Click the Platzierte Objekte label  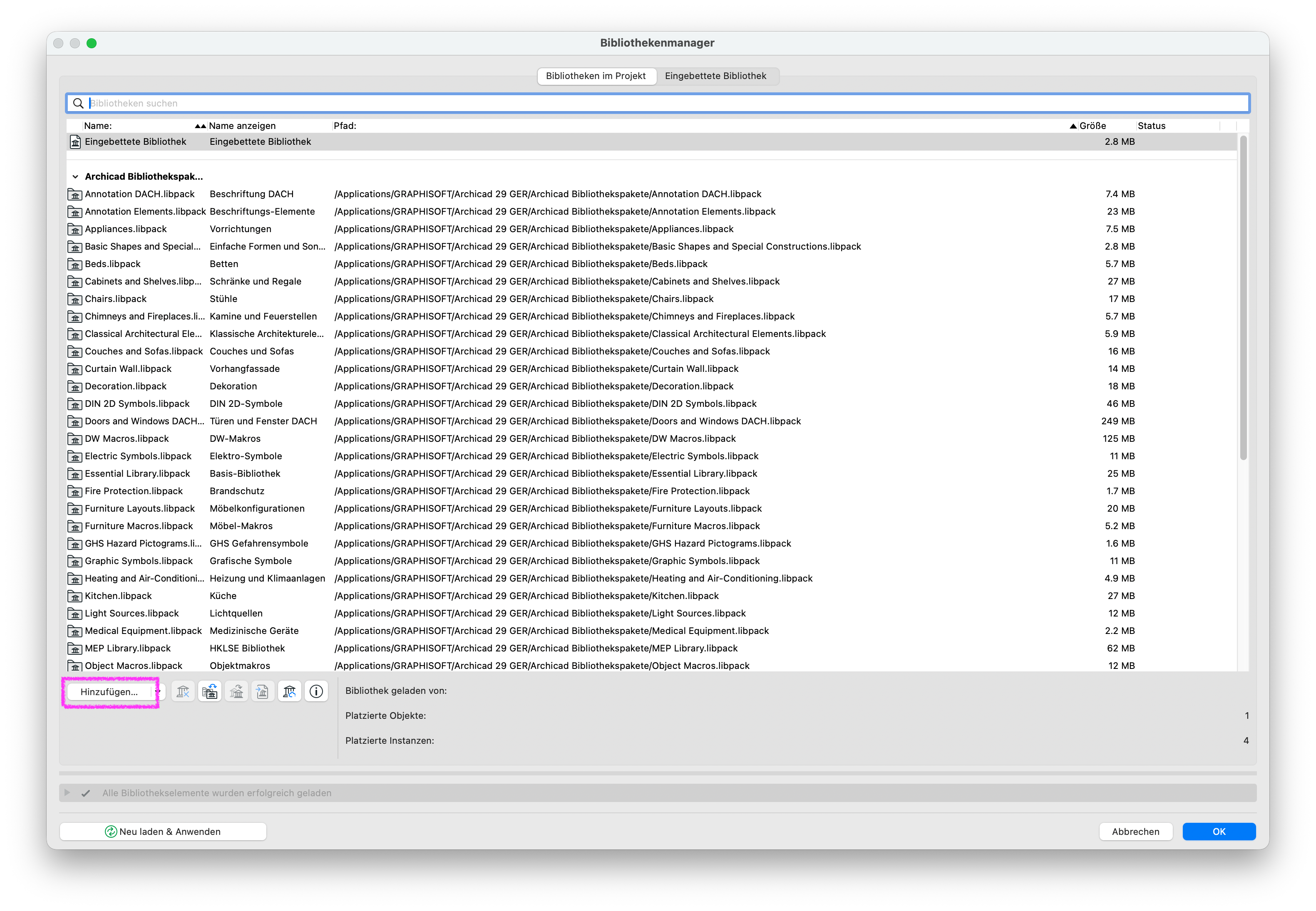[385, 716]
